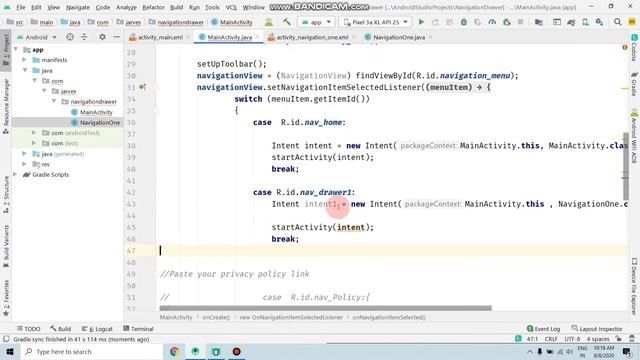Image resolution: width=640 pixels, height=360 pixels.
Task: Collapse the app module node
Action: [x=16, y=49]
